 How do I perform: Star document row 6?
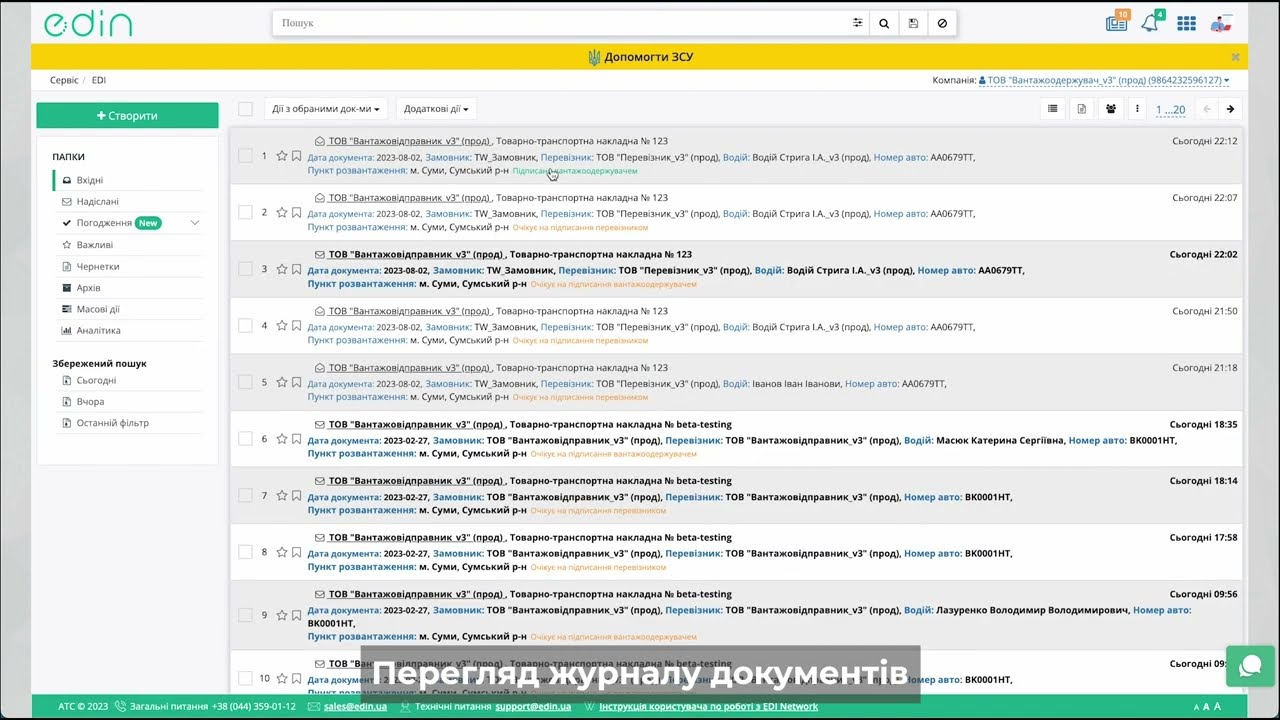tap(282, 439)
